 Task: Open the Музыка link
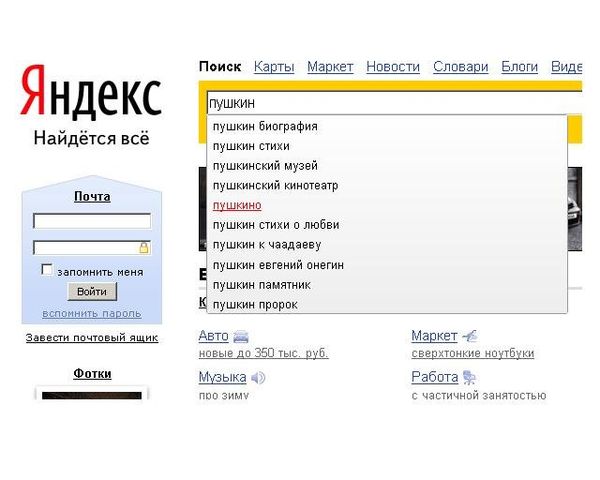coord(222,377)
